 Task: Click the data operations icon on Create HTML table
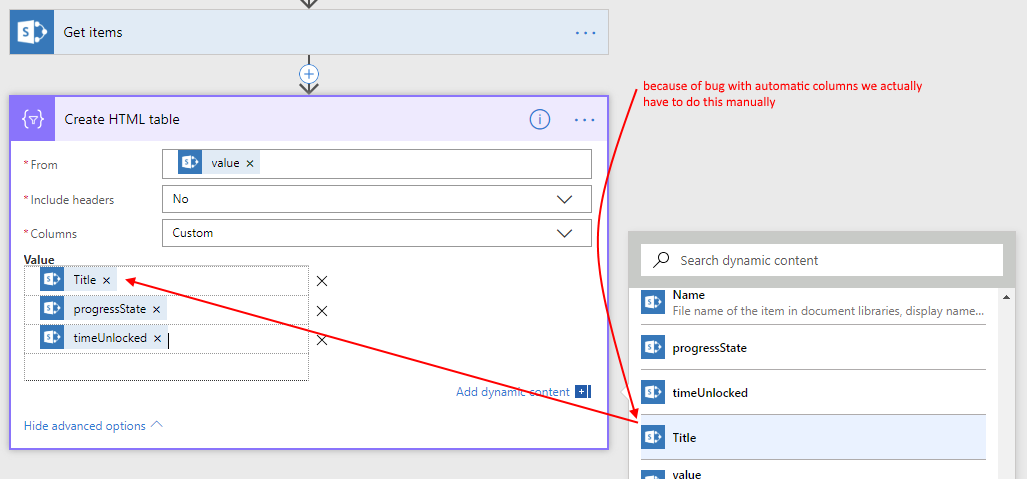click(33, 120)
